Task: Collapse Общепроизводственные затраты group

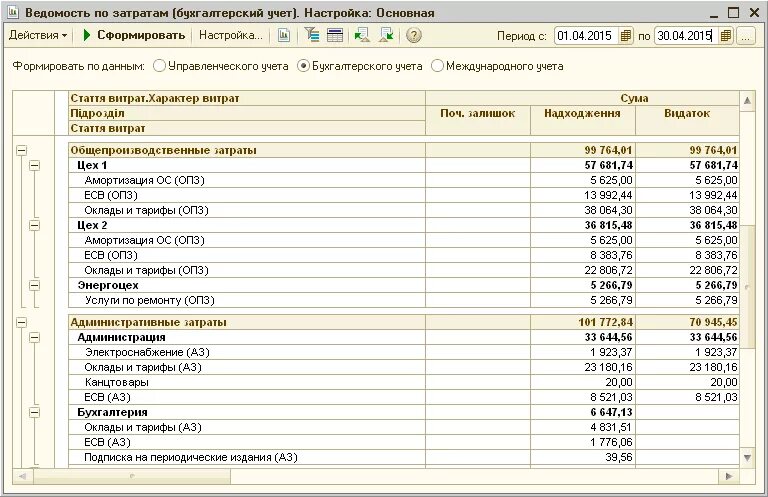Action: [x=22, y=150]
